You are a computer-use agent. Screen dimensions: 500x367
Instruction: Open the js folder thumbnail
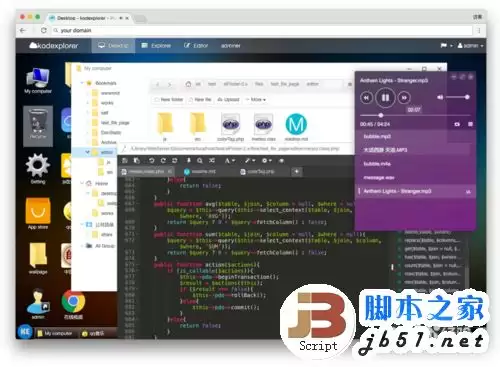(165, 127)
